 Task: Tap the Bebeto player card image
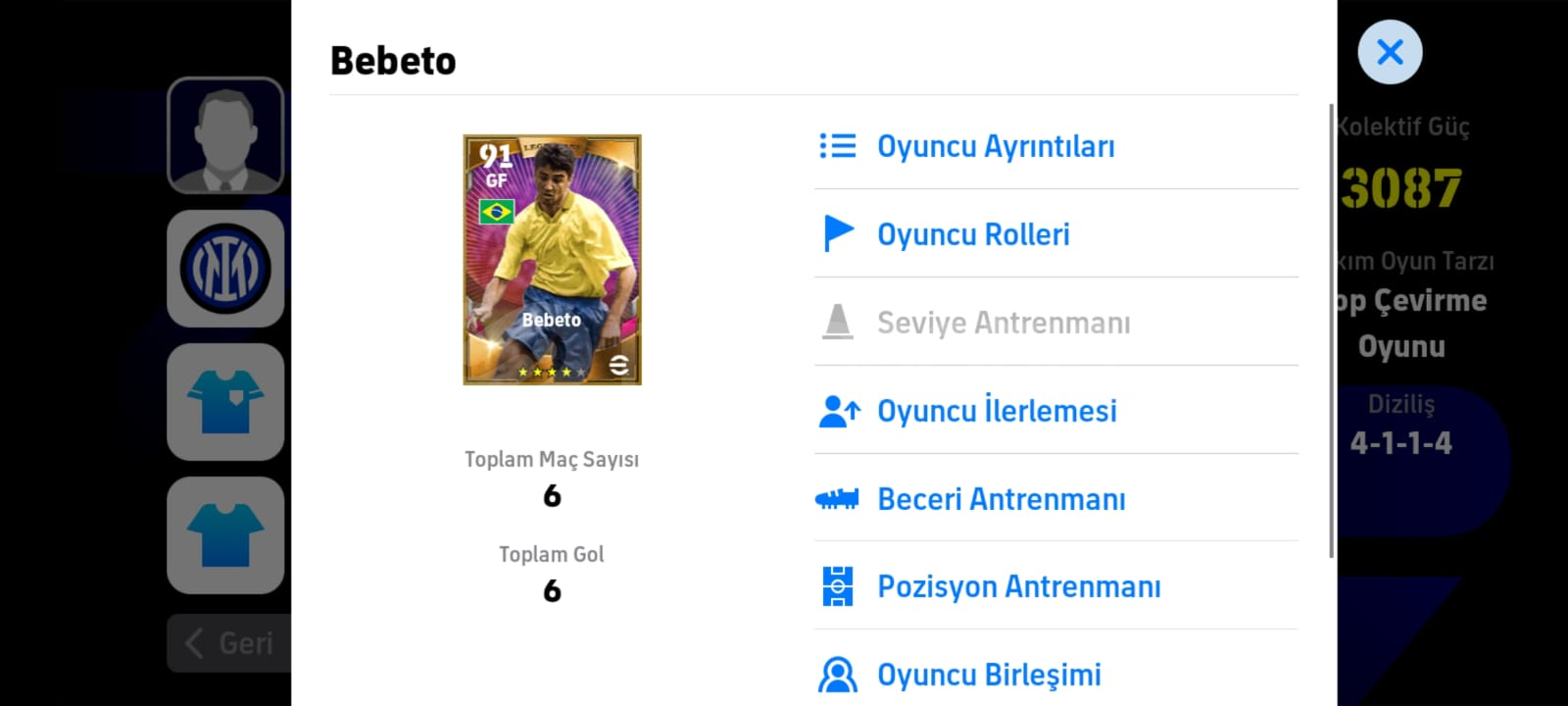coord(552,260)
